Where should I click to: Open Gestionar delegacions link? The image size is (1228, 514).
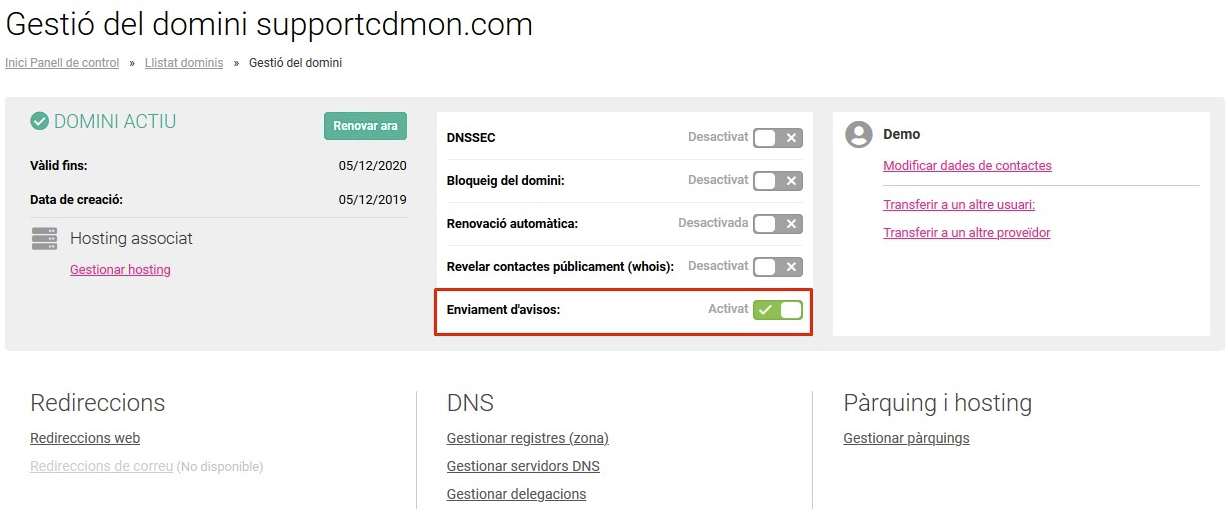[x=517, y=494]
